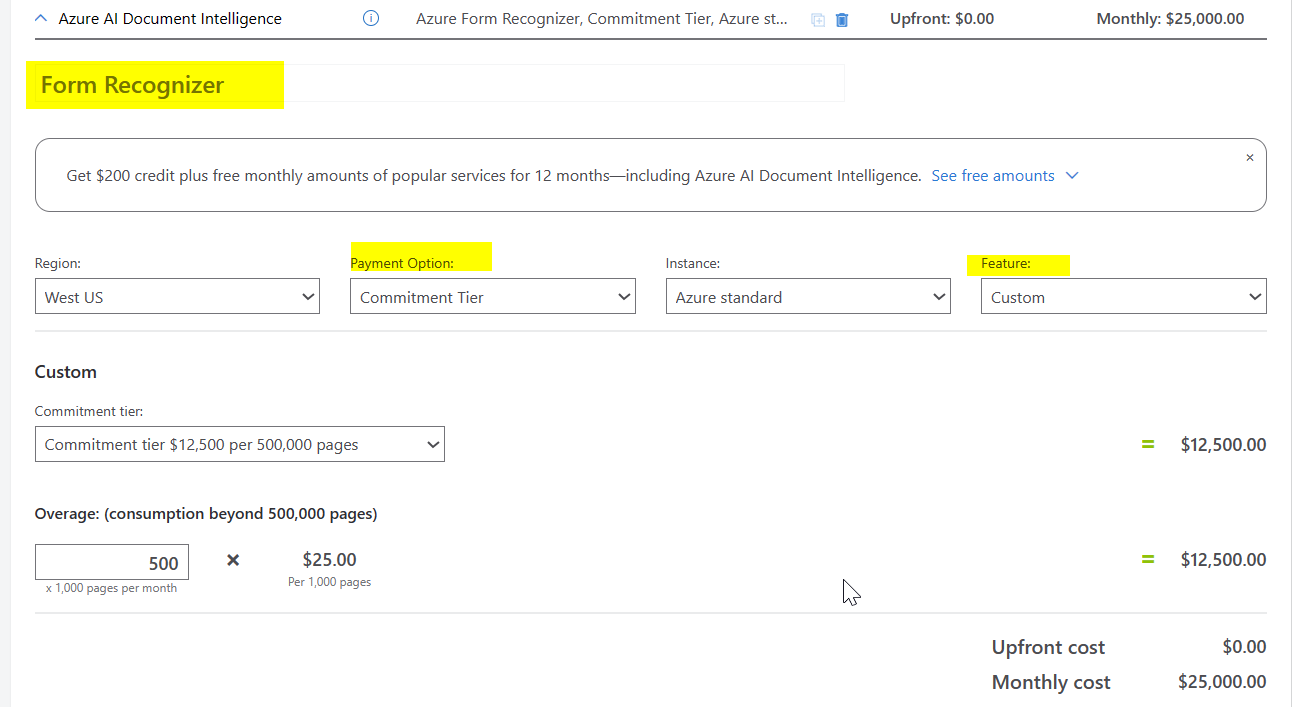Dismiss the $200 credit banner
This screenshot has height=707, width=1292.
point(1249,158)
